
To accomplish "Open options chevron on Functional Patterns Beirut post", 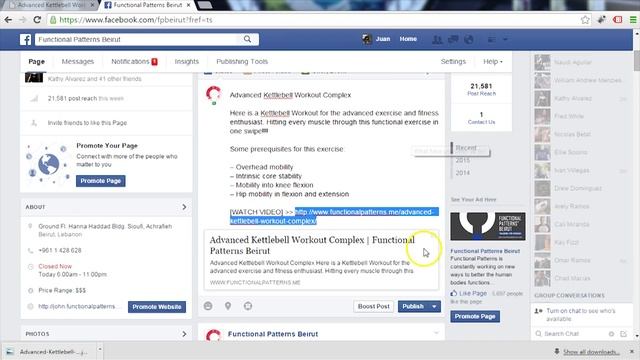I will [436, 333].
